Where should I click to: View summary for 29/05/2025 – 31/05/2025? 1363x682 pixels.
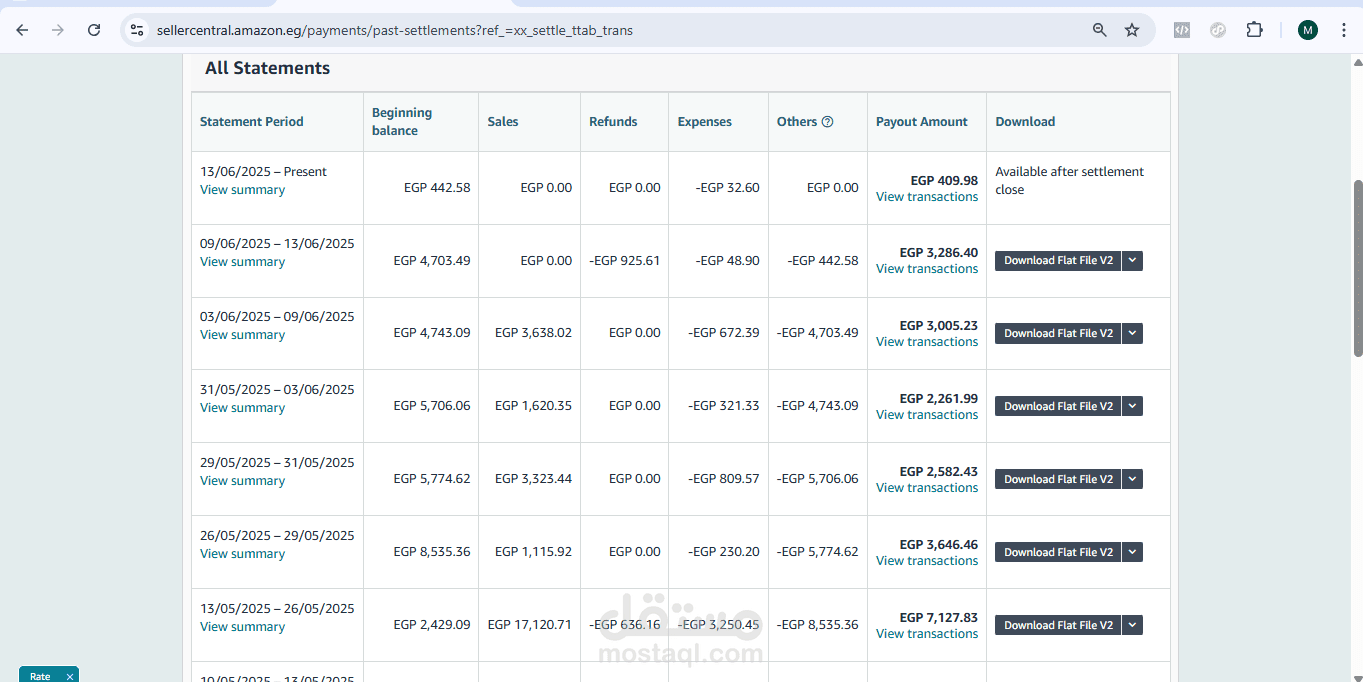pyautogui.click(x=242, y=481)
